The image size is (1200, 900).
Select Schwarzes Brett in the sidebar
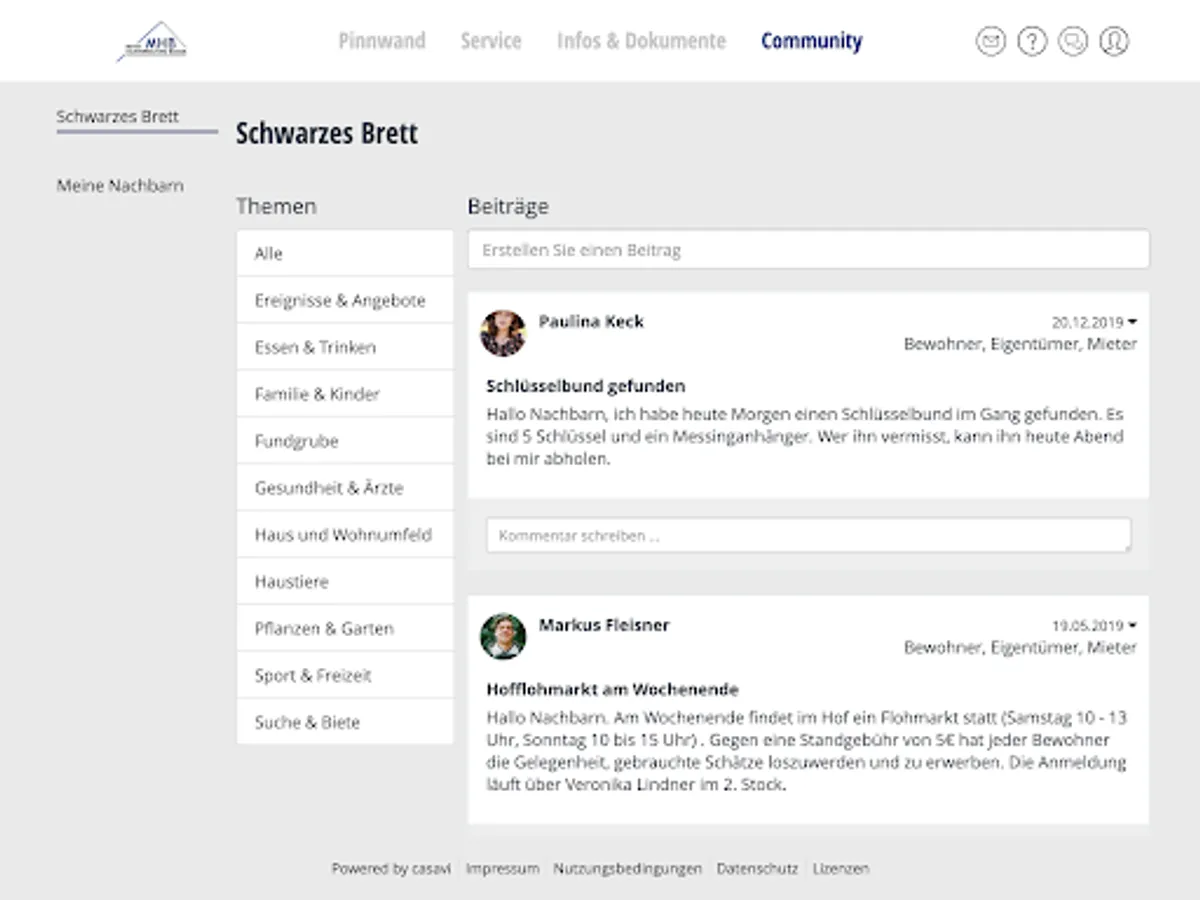pyautogui.click(x=118, y=116)
